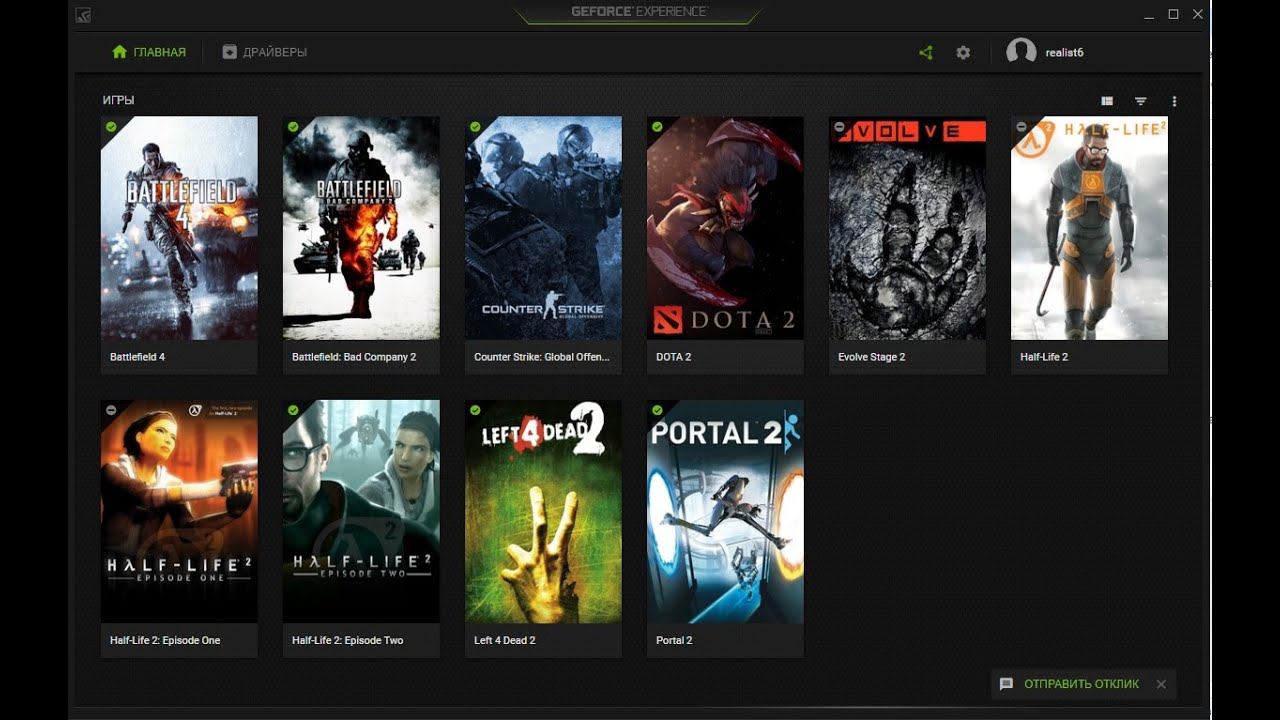
Task: Click optimized check badge on Bad Company 2
Action: pos(293,127)
